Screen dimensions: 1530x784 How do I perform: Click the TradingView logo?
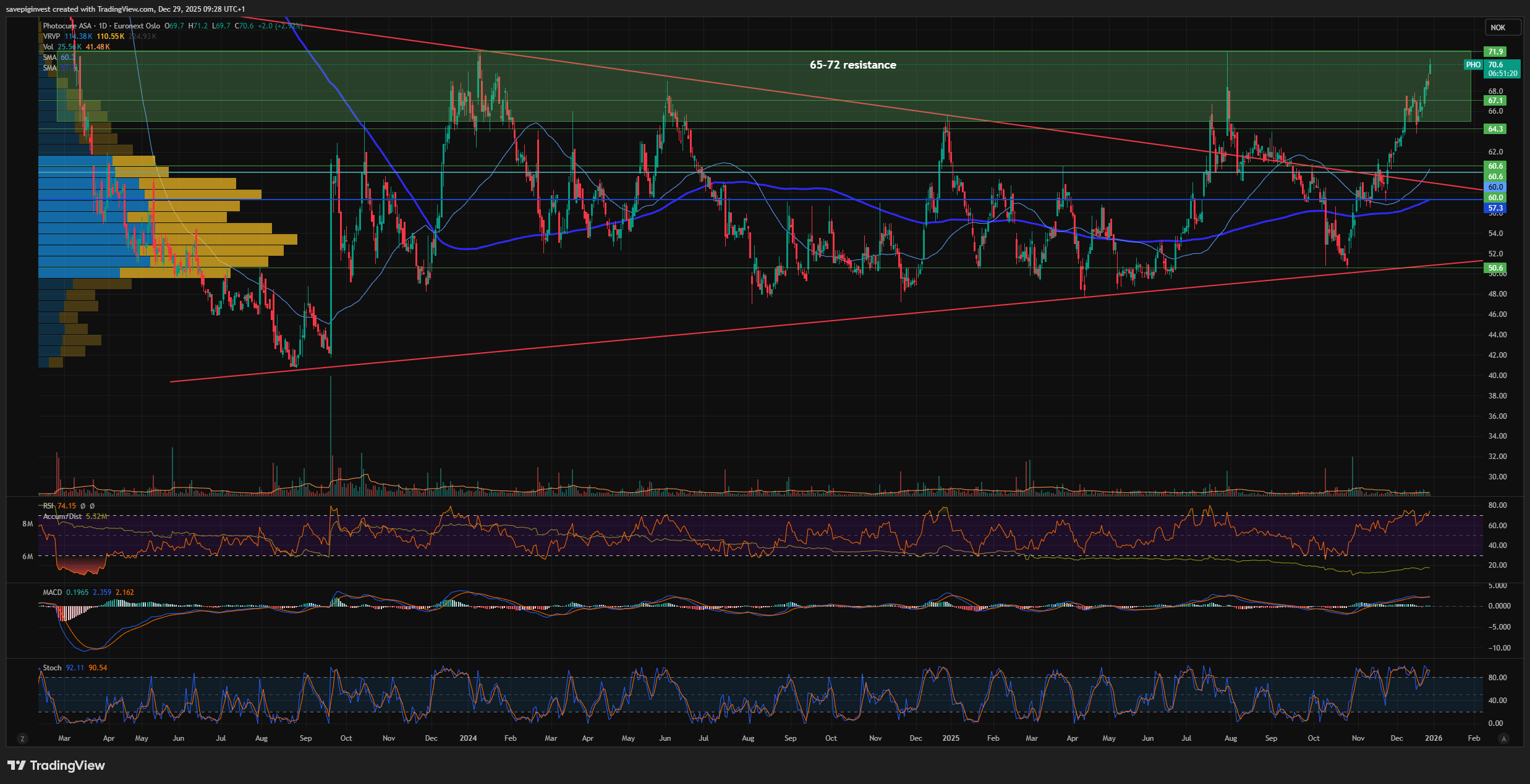point(57,765)
